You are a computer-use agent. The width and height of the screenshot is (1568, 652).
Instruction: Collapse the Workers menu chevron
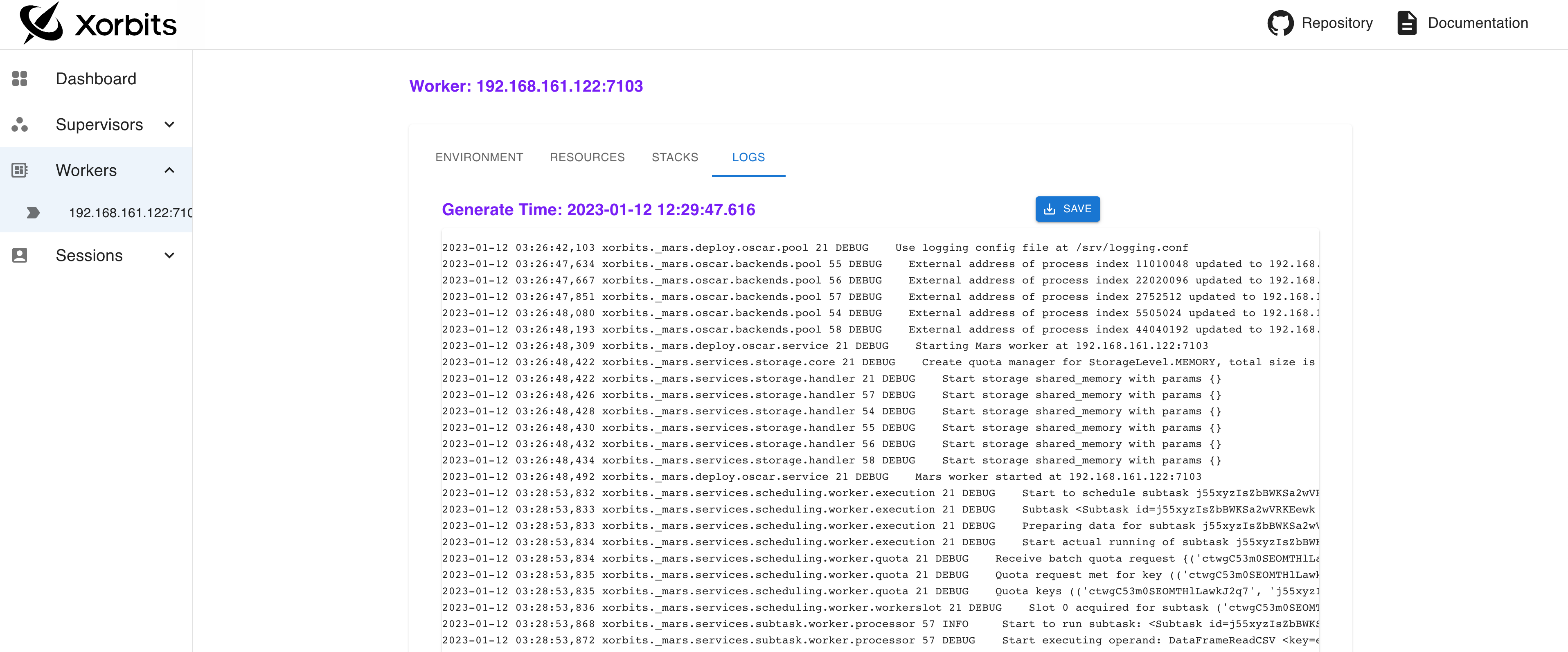click(170, 170)
